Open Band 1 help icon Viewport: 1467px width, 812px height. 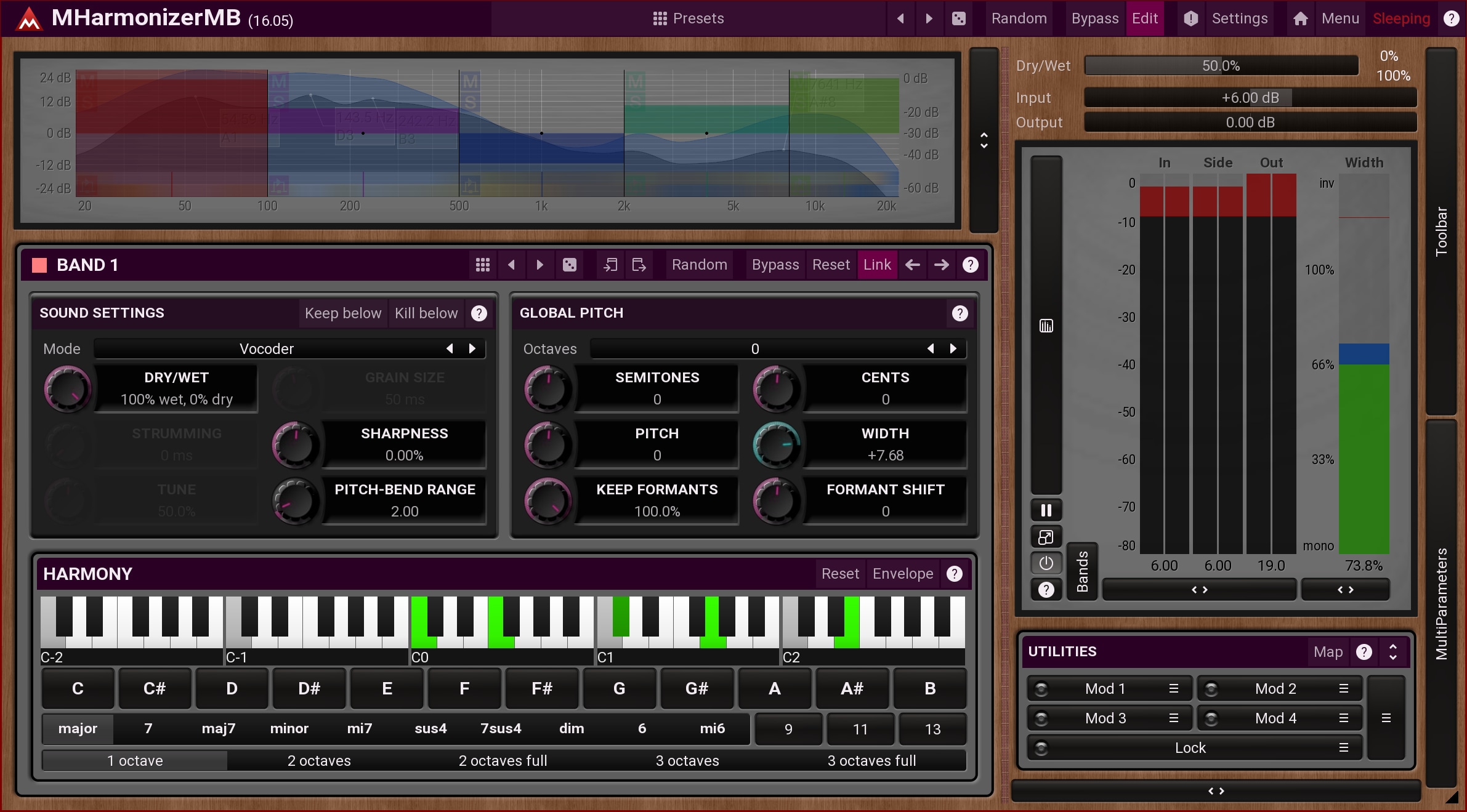pos(970,265)
